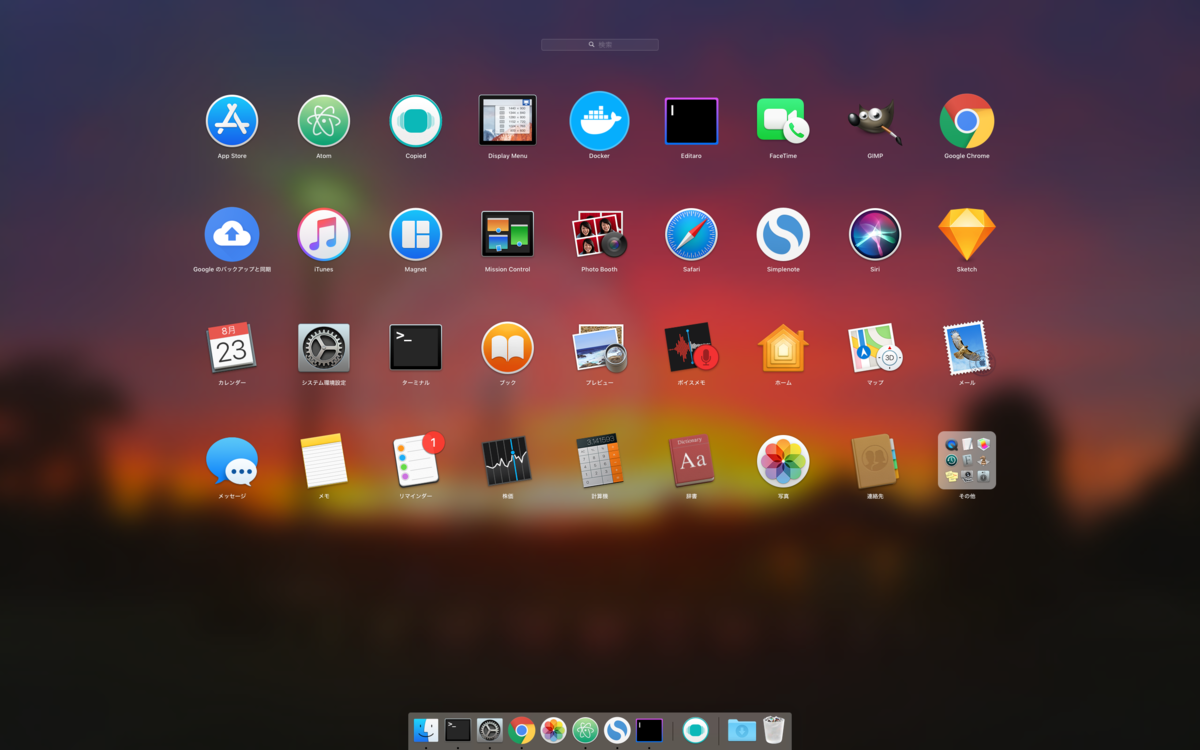The image size is (1200, 750).
Task: Launch GIMP image editor
Action: [875, 121]
